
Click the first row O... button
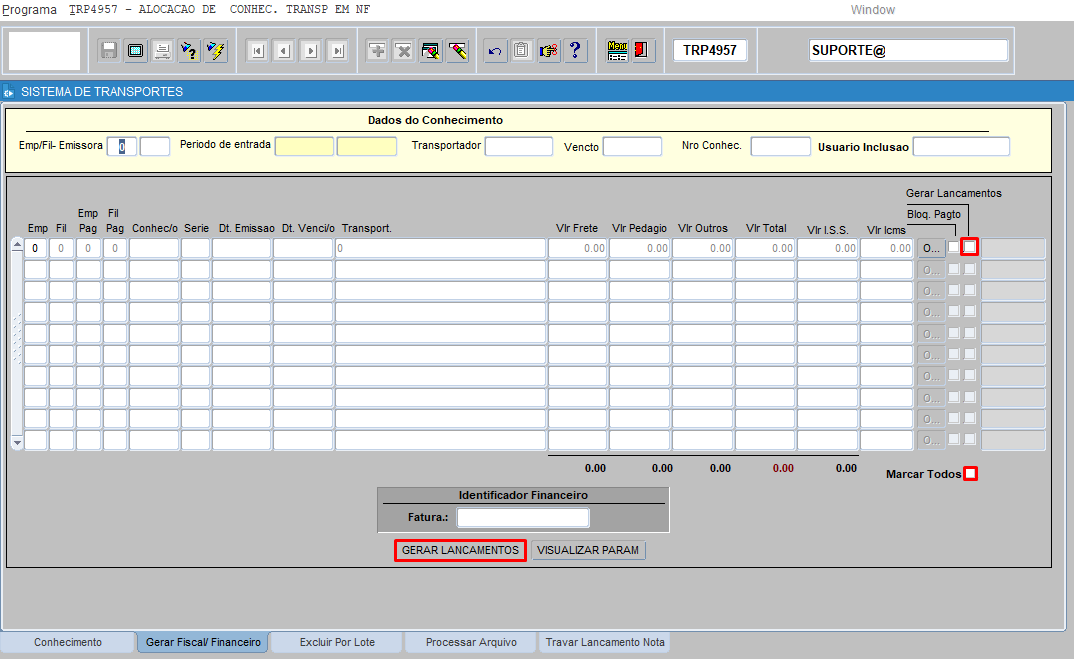coord(931,248)
